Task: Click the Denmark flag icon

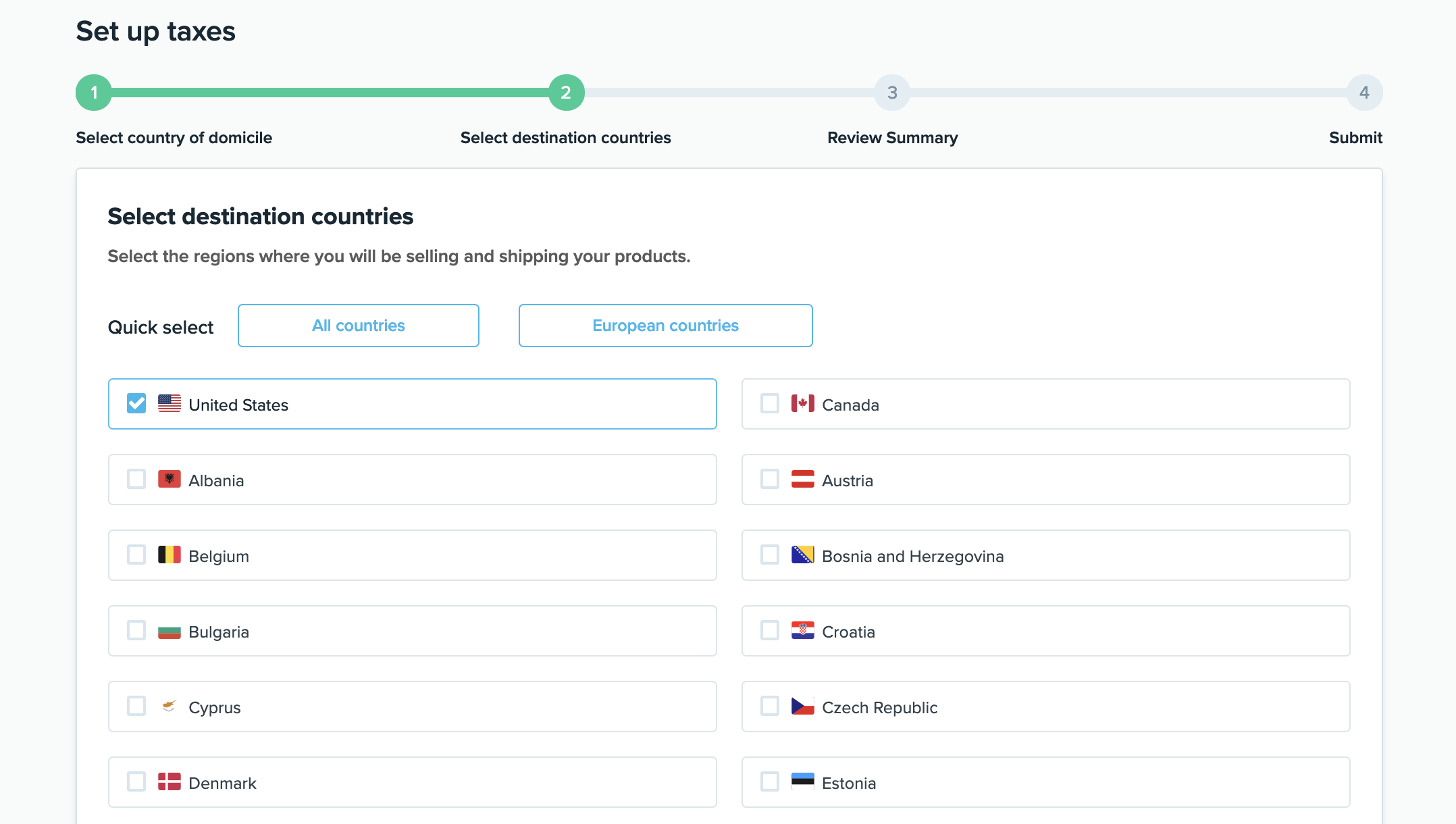Action: coord(170,782)
